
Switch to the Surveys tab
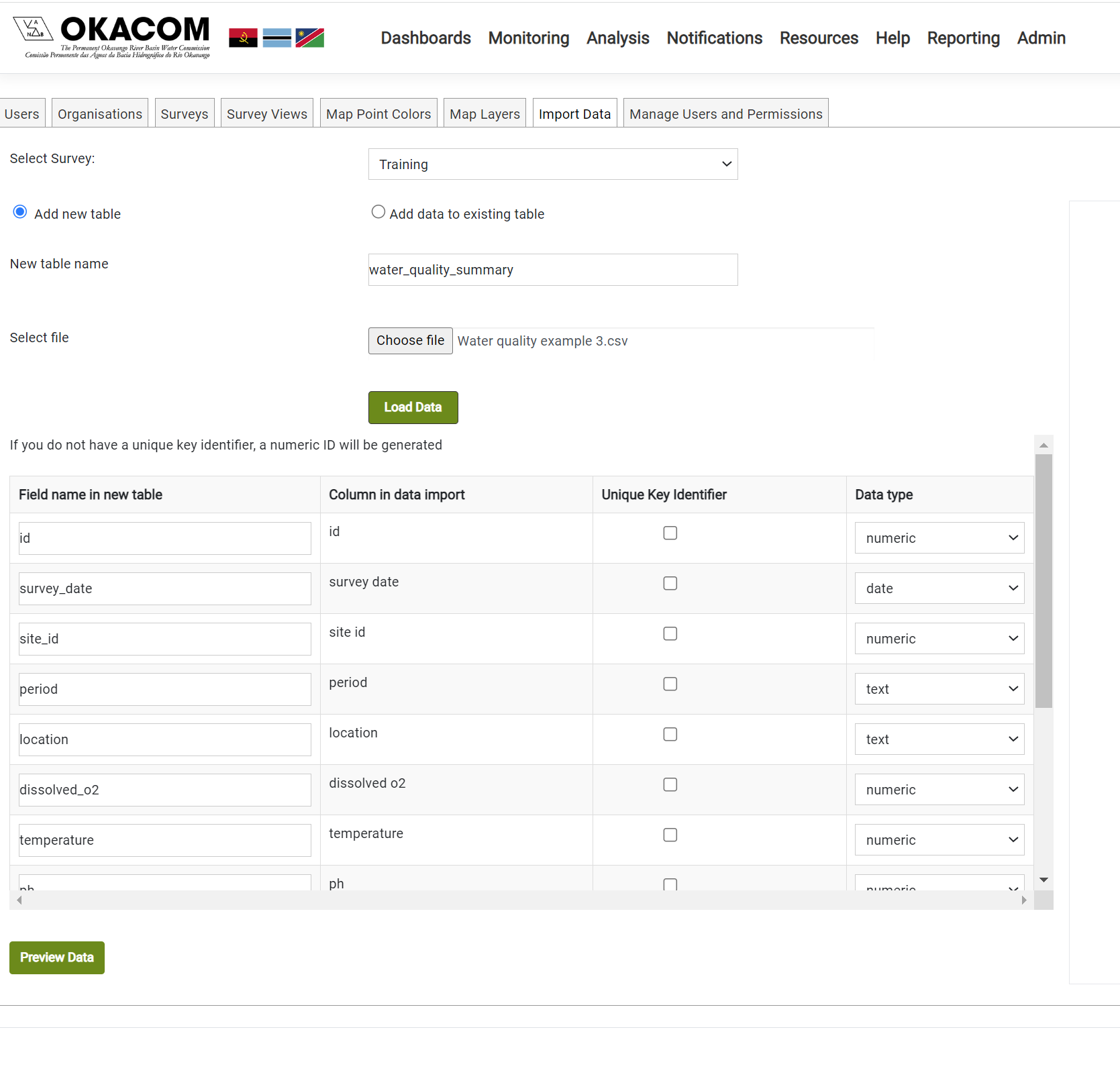[x=185, y=113]
